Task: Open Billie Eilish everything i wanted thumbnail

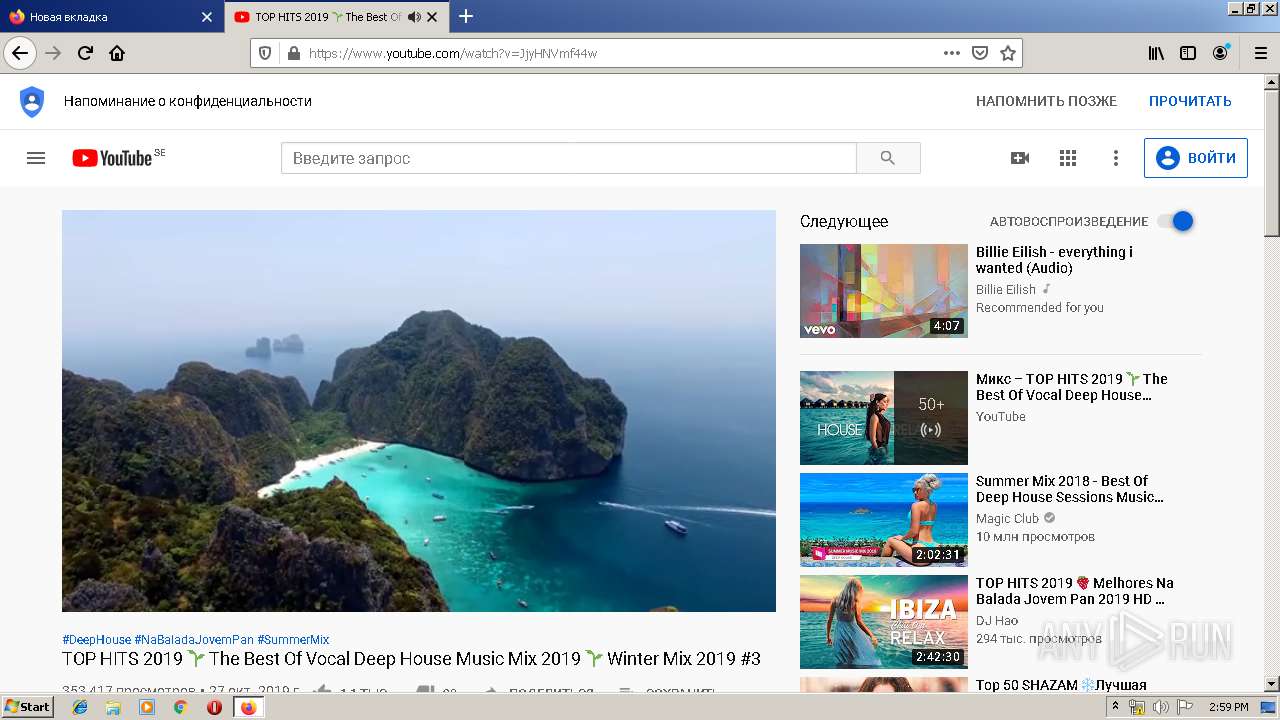Action: coord(884,291)
